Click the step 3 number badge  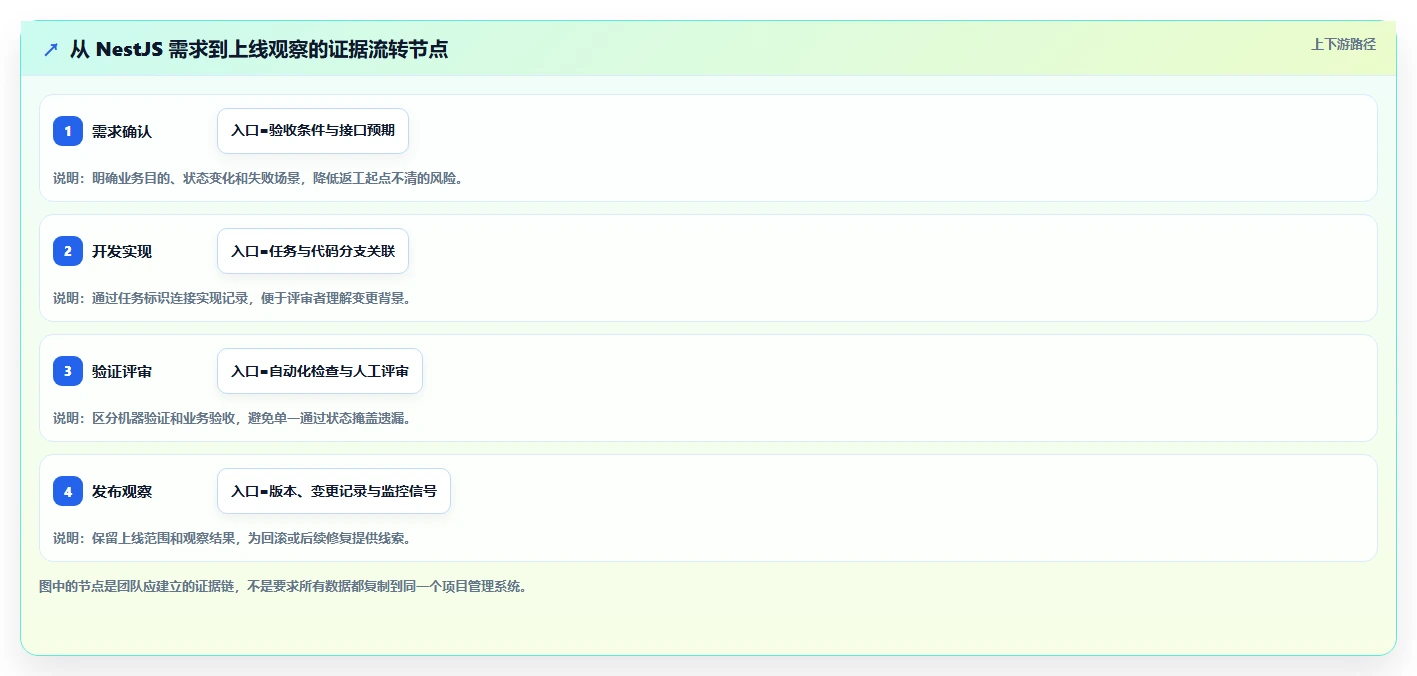pos(68,371)
